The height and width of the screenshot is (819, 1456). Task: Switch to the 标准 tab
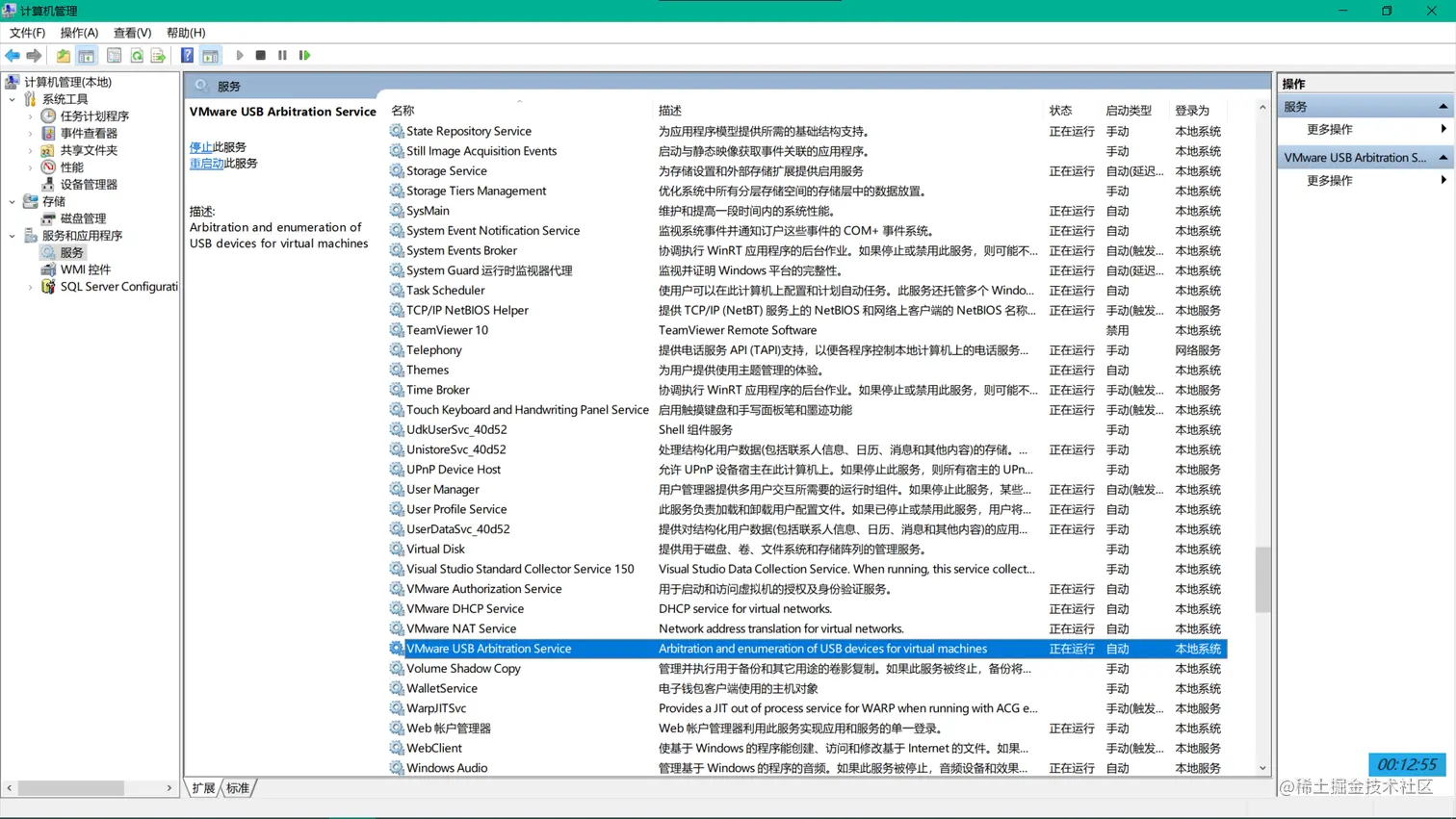[x=240, y=787]
